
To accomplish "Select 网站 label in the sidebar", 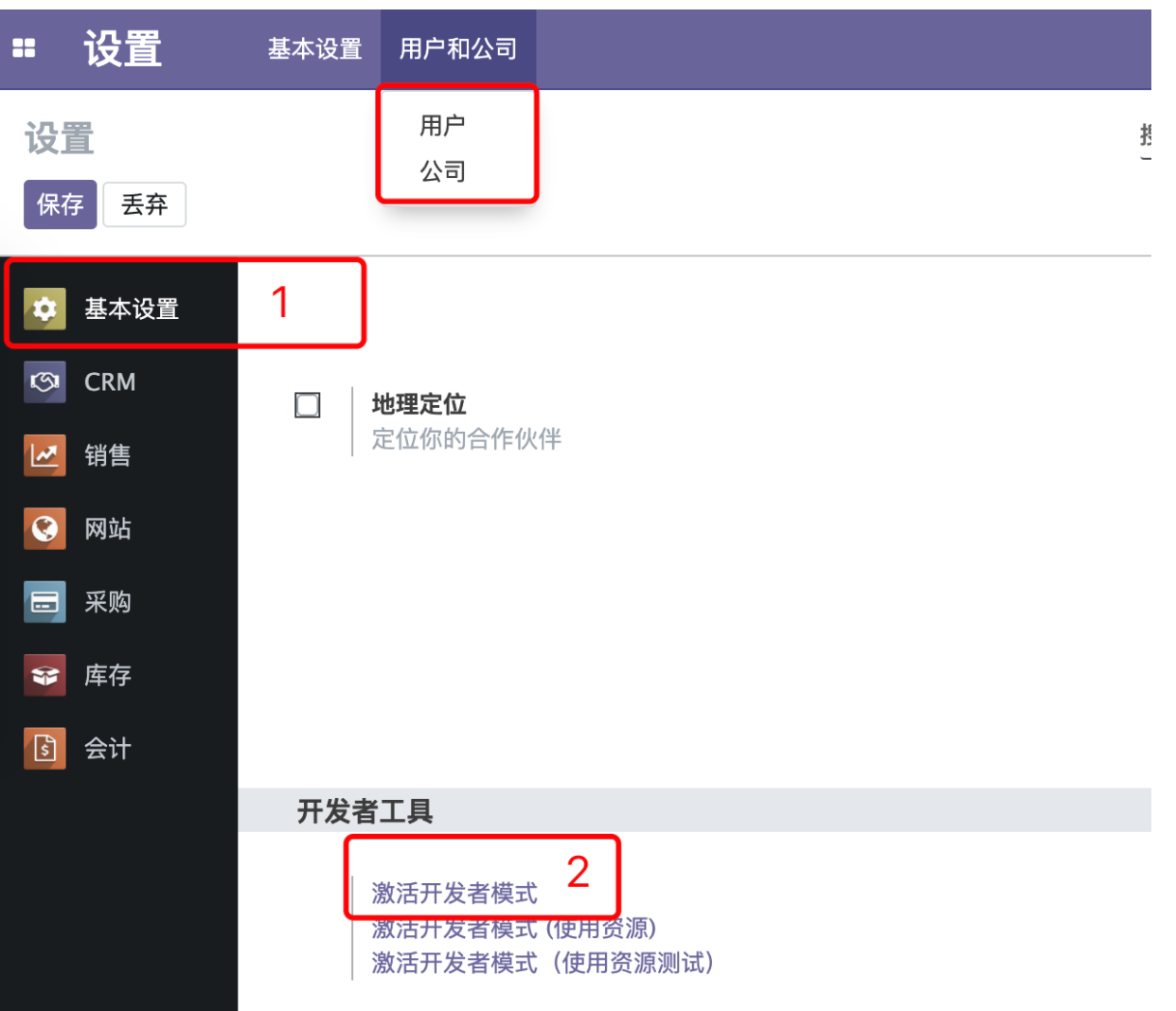I will tap(108, 528).
